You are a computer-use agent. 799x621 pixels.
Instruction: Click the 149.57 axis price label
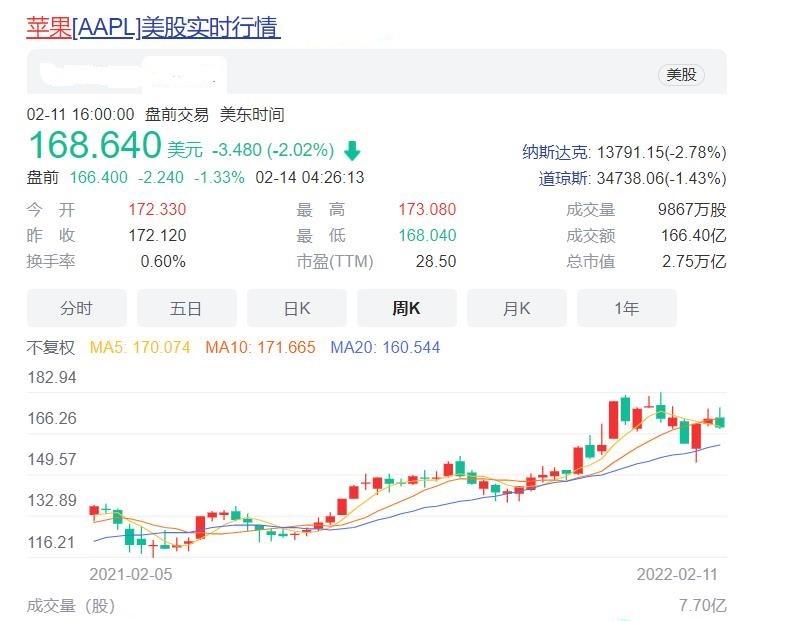click(x=52, y=460)
